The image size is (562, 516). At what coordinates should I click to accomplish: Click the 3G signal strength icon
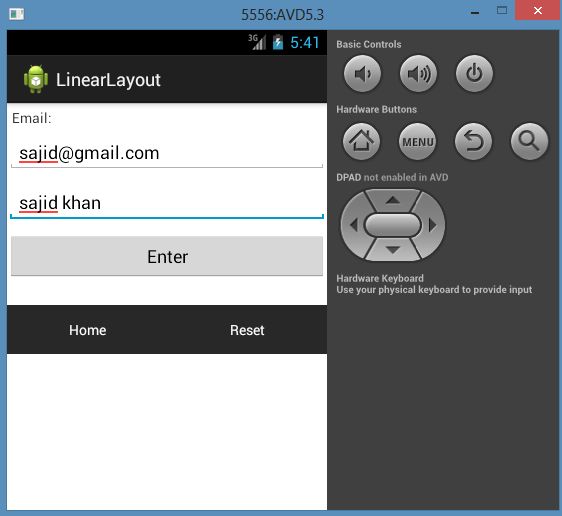click(x=257, y=42)
